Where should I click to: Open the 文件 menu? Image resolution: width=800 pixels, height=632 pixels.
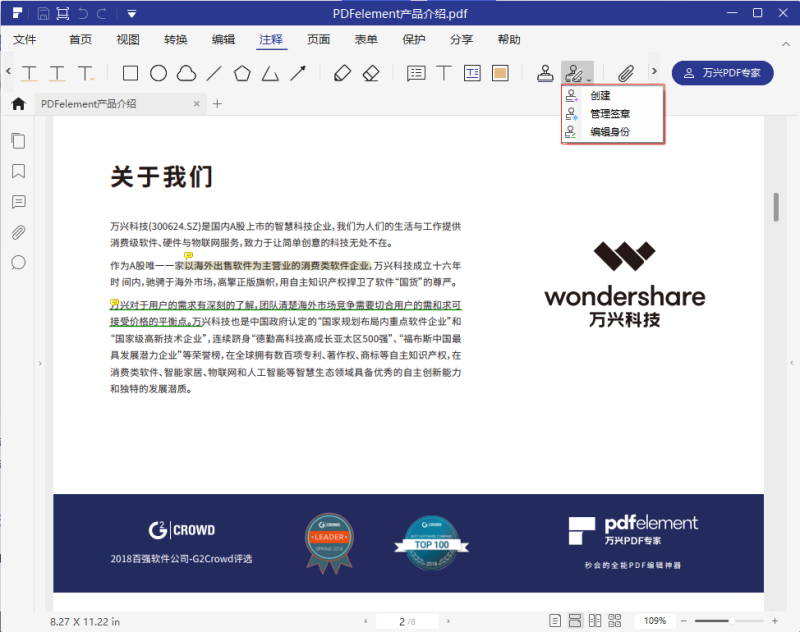[x=27, y=39]
